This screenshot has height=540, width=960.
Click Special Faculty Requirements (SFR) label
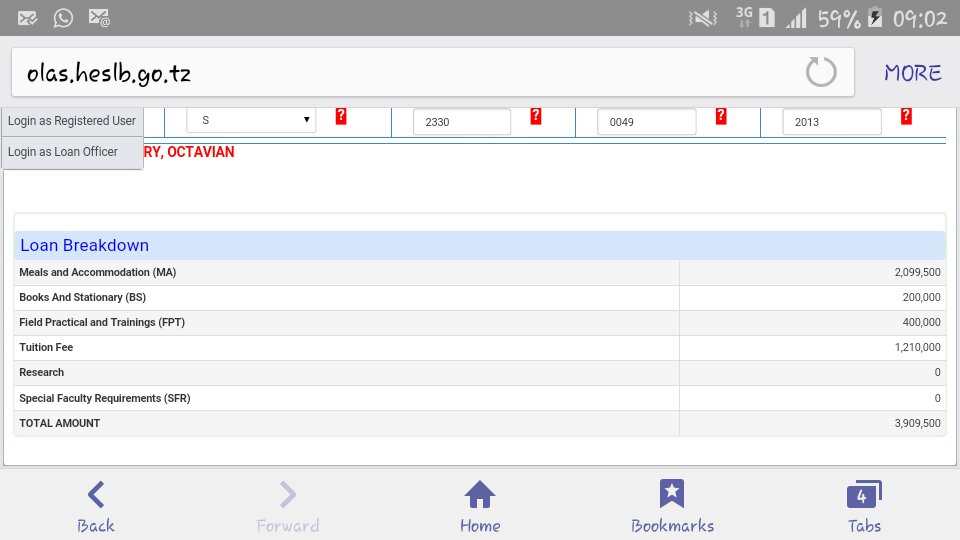[x=105, y=399]
